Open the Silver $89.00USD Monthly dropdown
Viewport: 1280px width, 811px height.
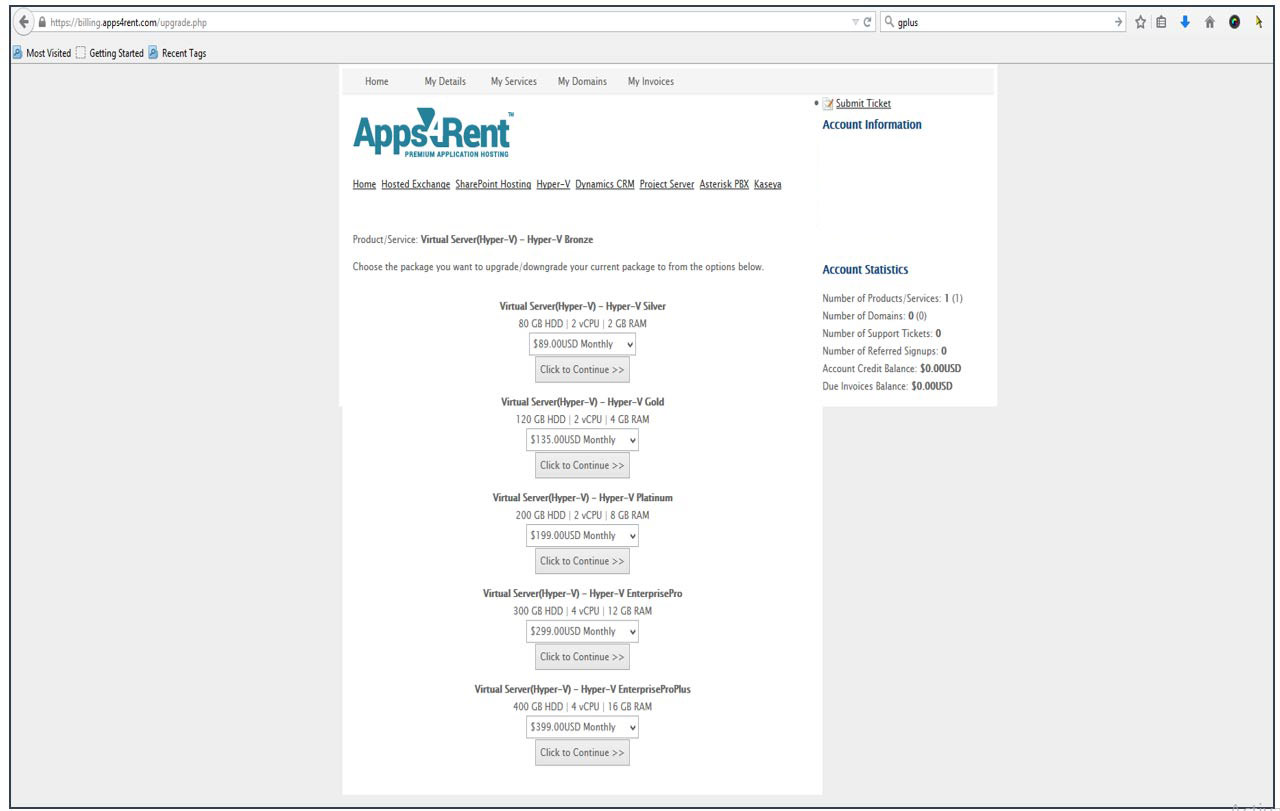click(x=582, y=344)
